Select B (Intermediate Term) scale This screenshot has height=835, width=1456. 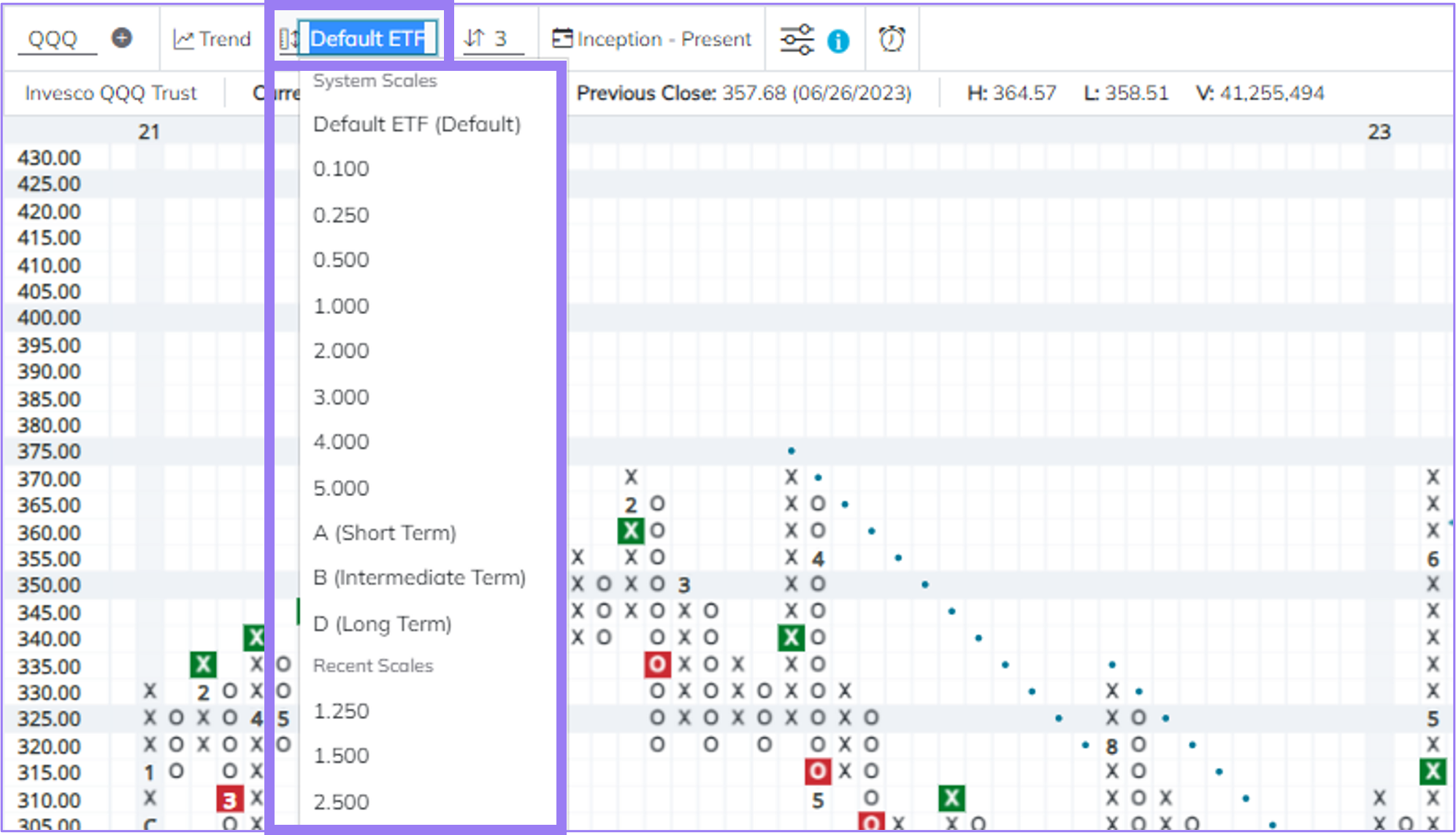pyautogui.click(x=419, y=577)
